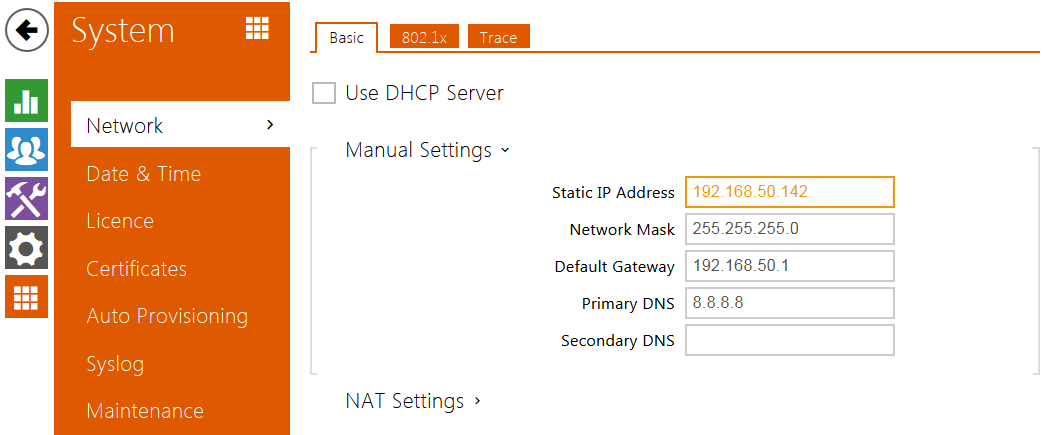Click the orange System grid icon
Screen dimensions: 1054x435
(x=26, y=296)
